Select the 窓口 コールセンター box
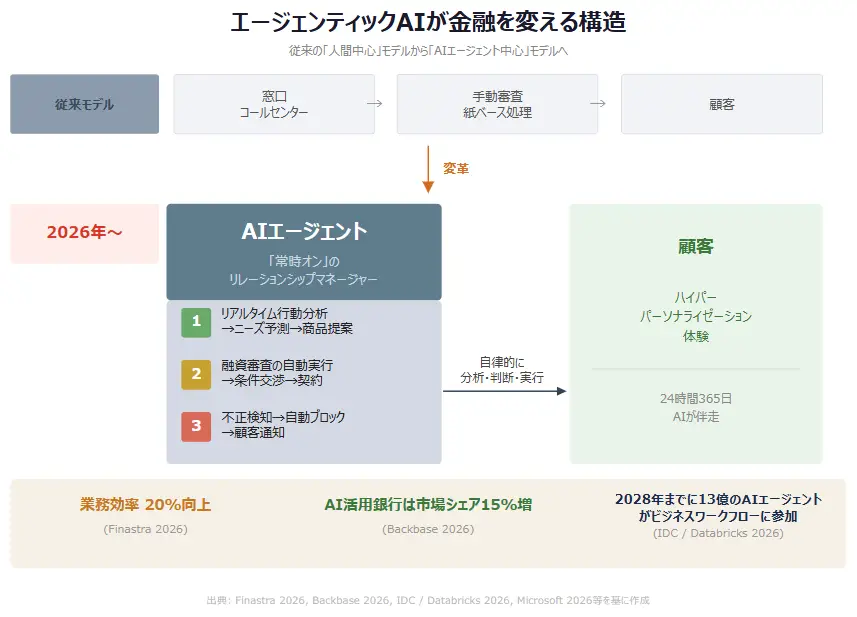The width and height of the screenshot is (857, 617). click(x=273, y=104)
